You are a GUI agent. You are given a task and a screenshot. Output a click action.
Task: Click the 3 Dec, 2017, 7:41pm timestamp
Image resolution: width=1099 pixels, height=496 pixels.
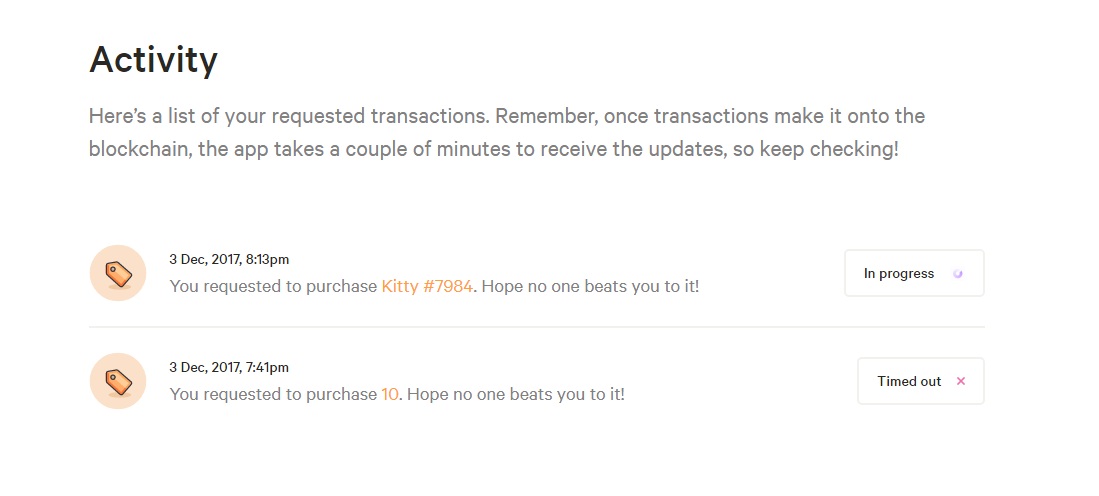(229, 367)
